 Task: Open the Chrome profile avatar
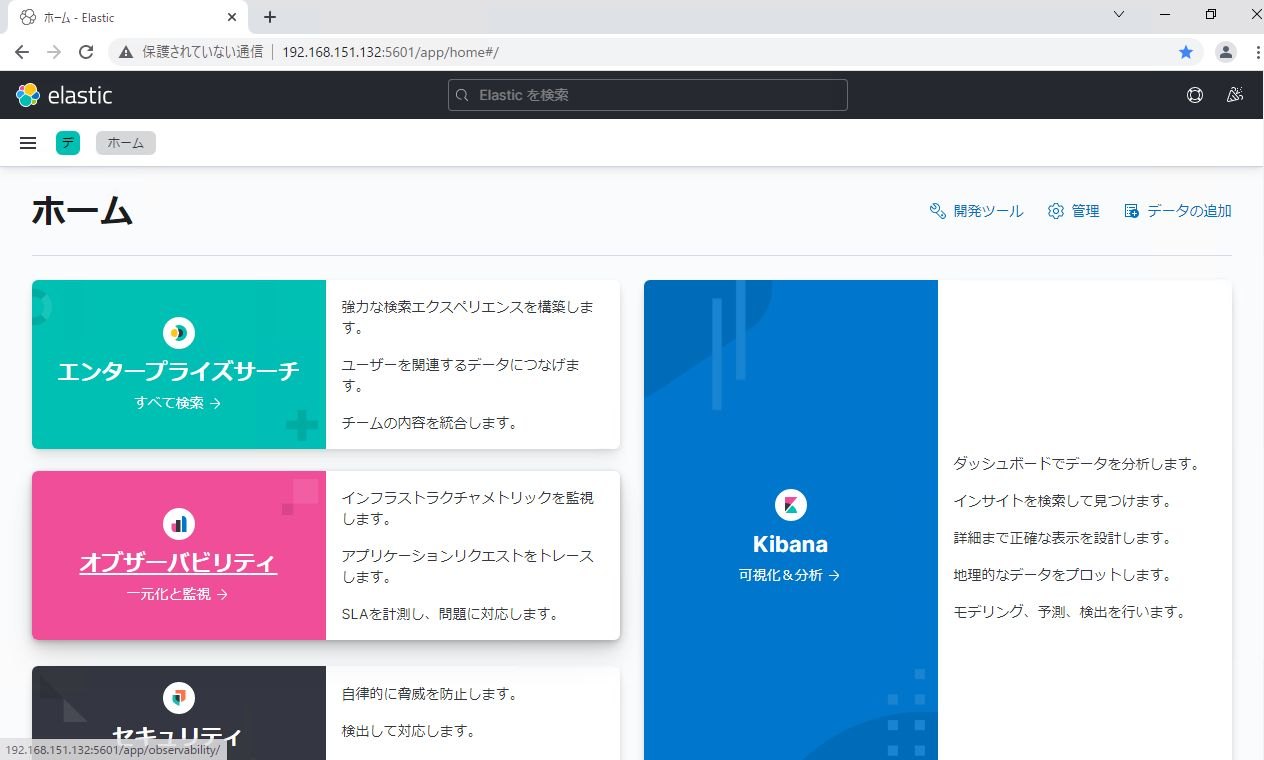coord(1225,52)
